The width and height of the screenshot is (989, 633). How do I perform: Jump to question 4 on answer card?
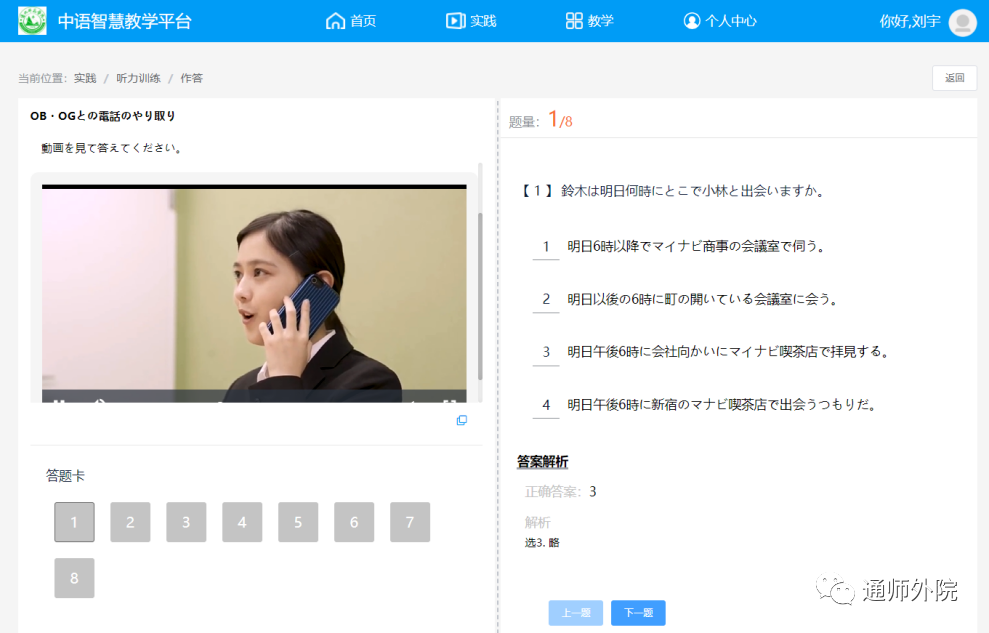(242, 522)
